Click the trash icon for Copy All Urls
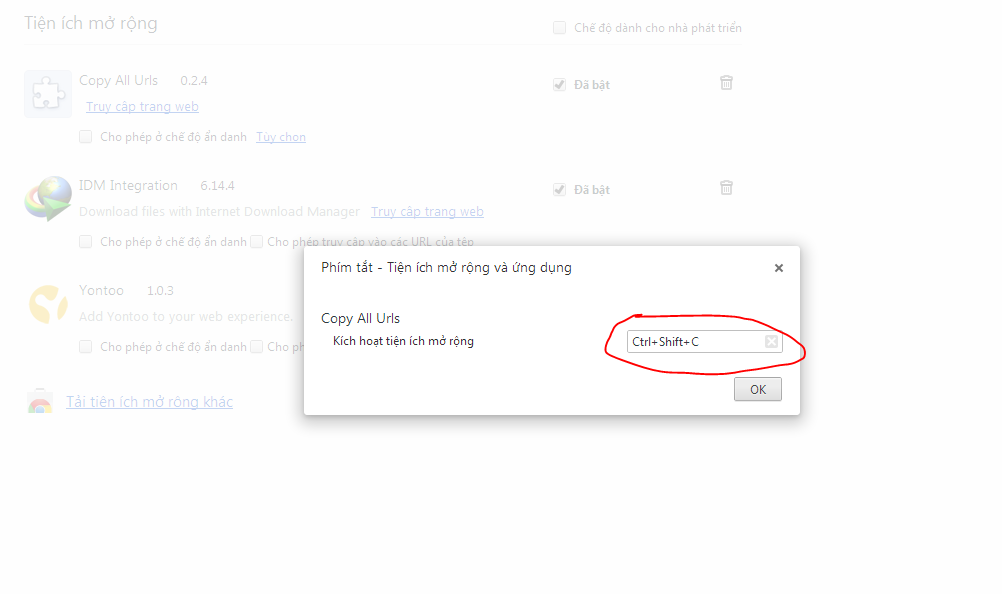 click(726, 82)
